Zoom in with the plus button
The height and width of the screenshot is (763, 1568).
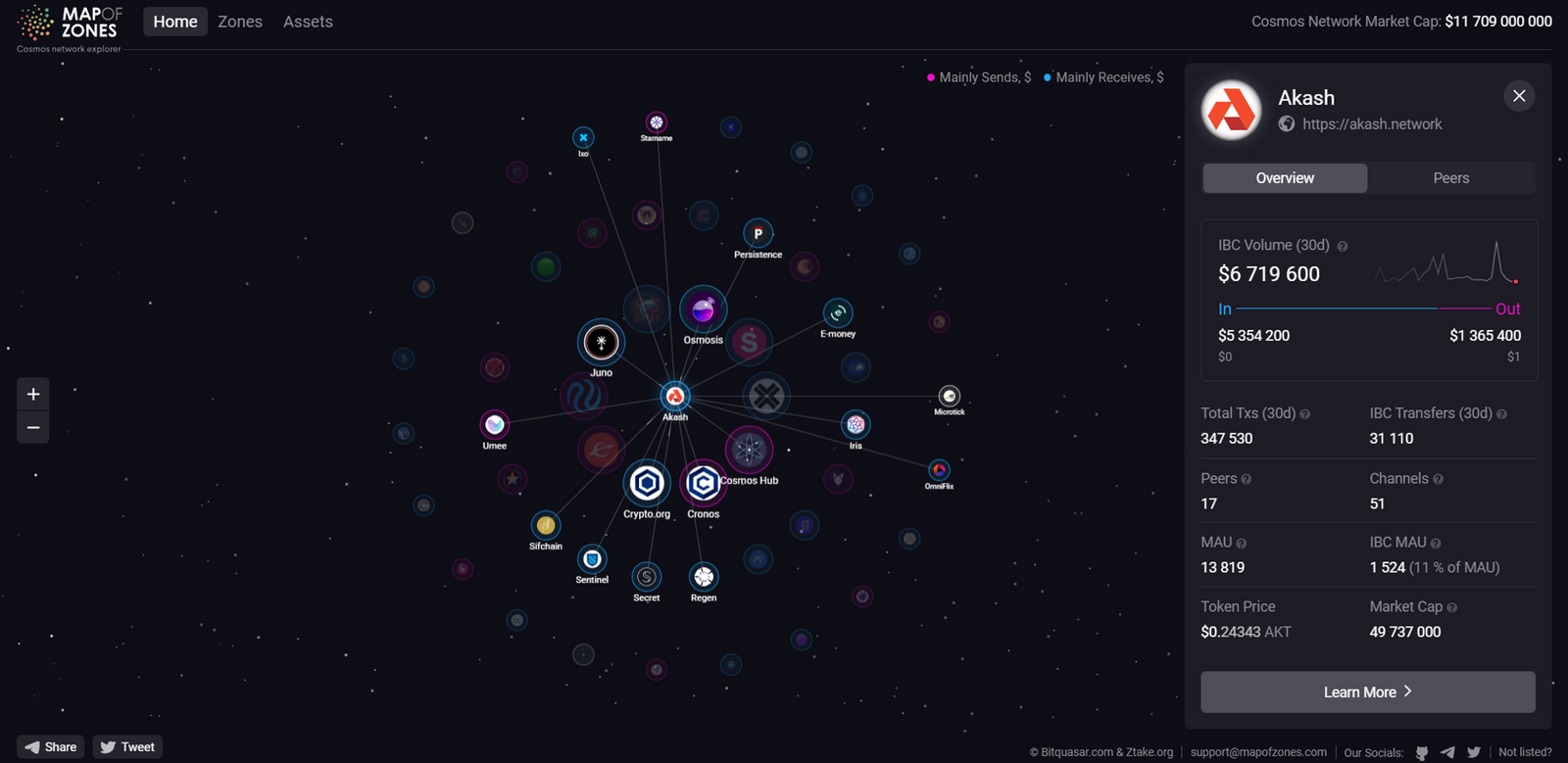(x=33, y=394)
